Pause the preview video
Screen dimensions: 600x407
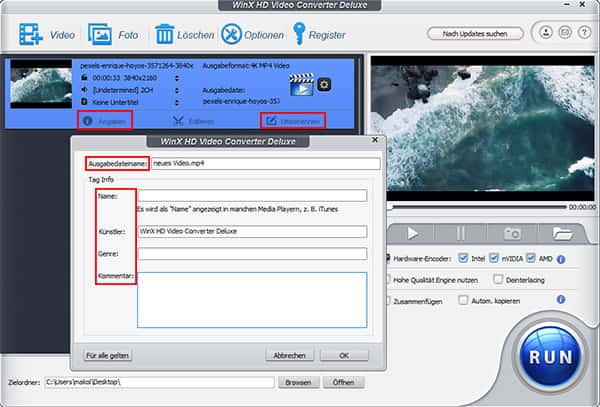(461, 233)
